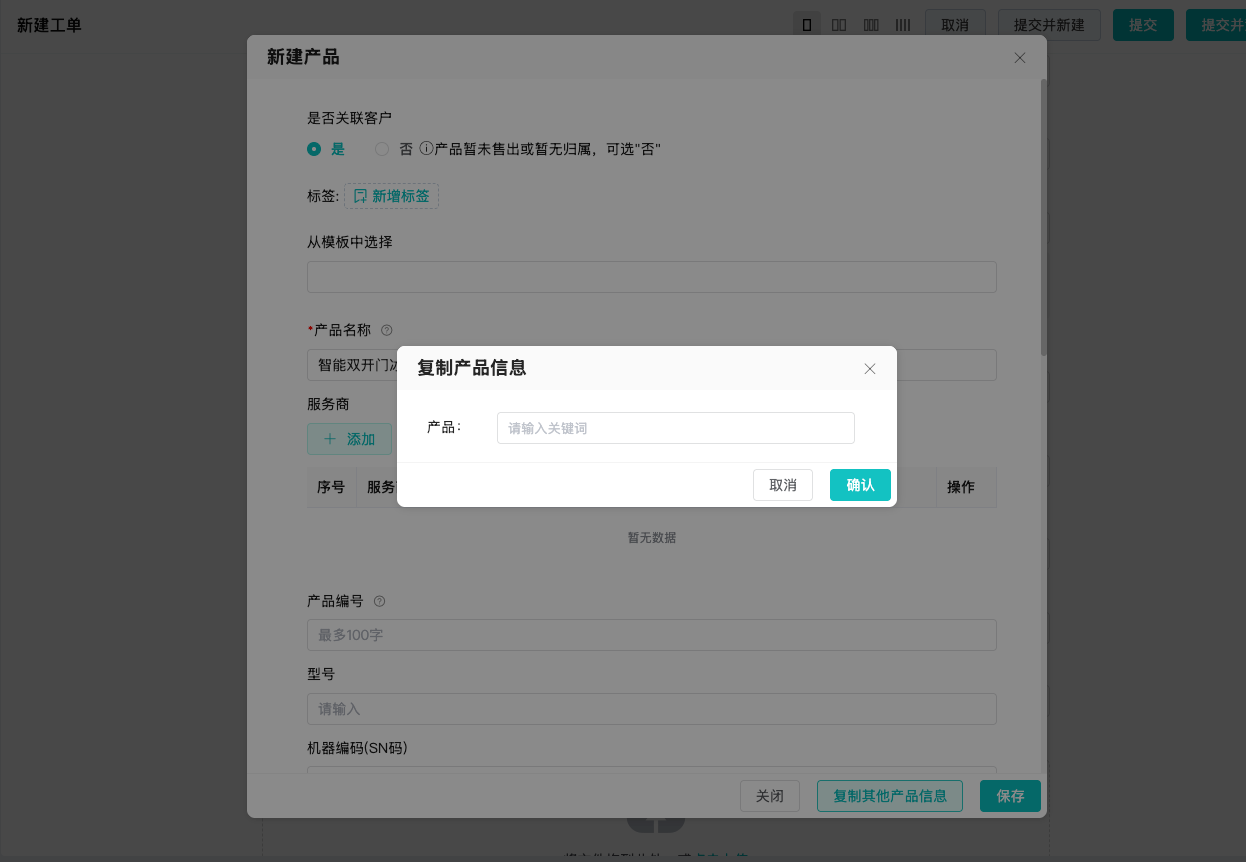The height and width of the screenshot is (862, 1246).
Task: Click the 型号 input field
Action: coord(652,709)
